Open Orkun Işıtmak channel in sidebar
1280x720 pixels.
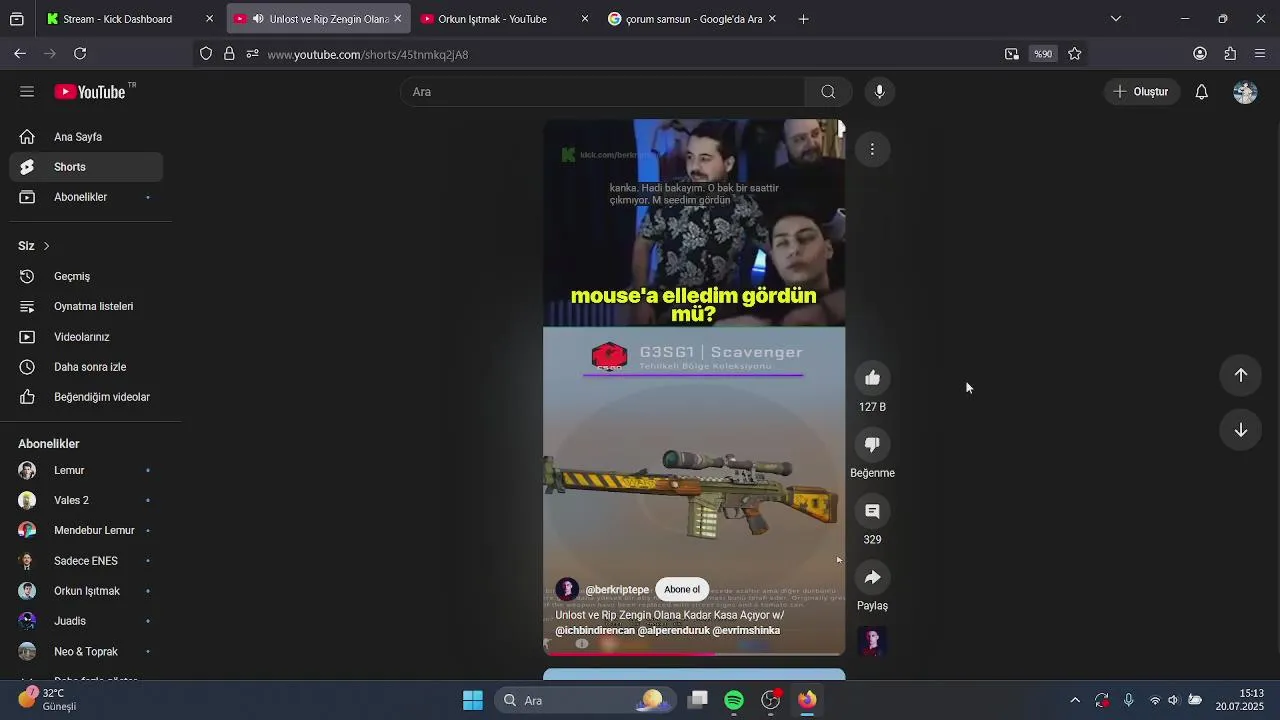(x=86, y=591)
